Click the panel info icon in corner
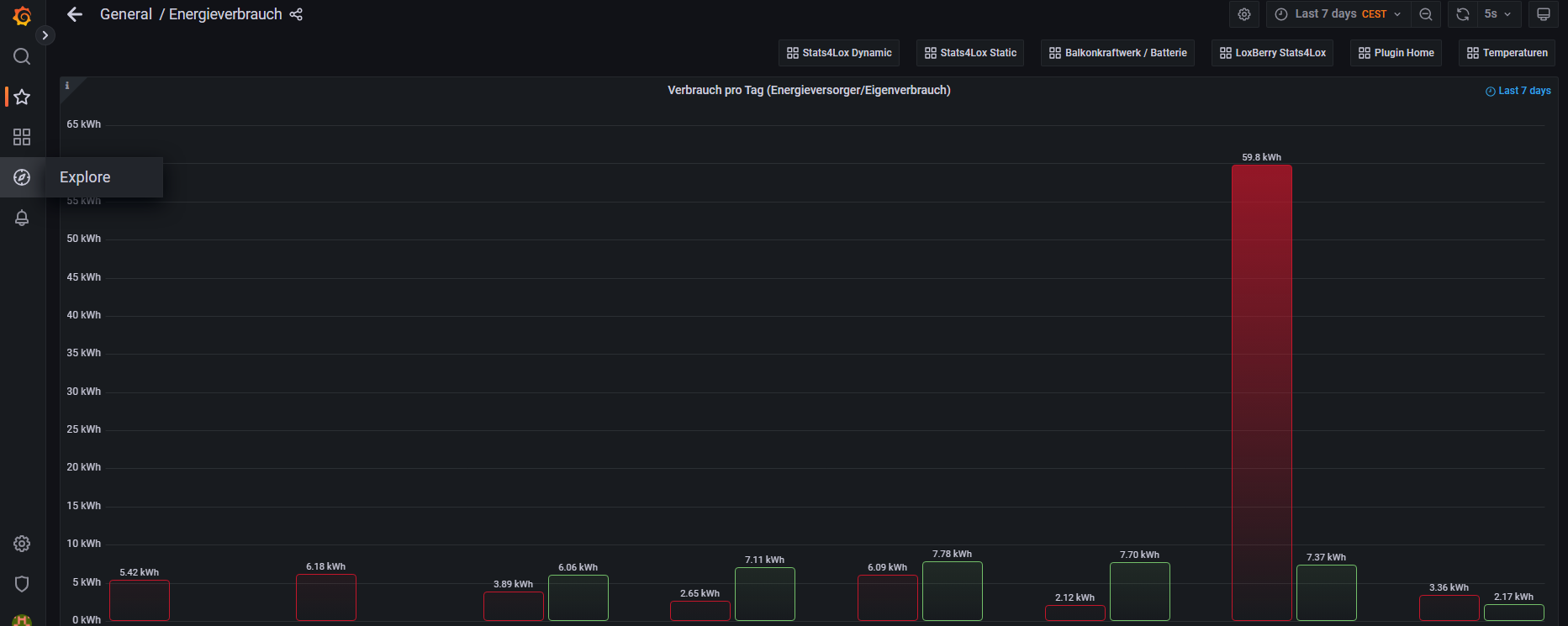1568x626 pixels. click(x=67, y=86)
